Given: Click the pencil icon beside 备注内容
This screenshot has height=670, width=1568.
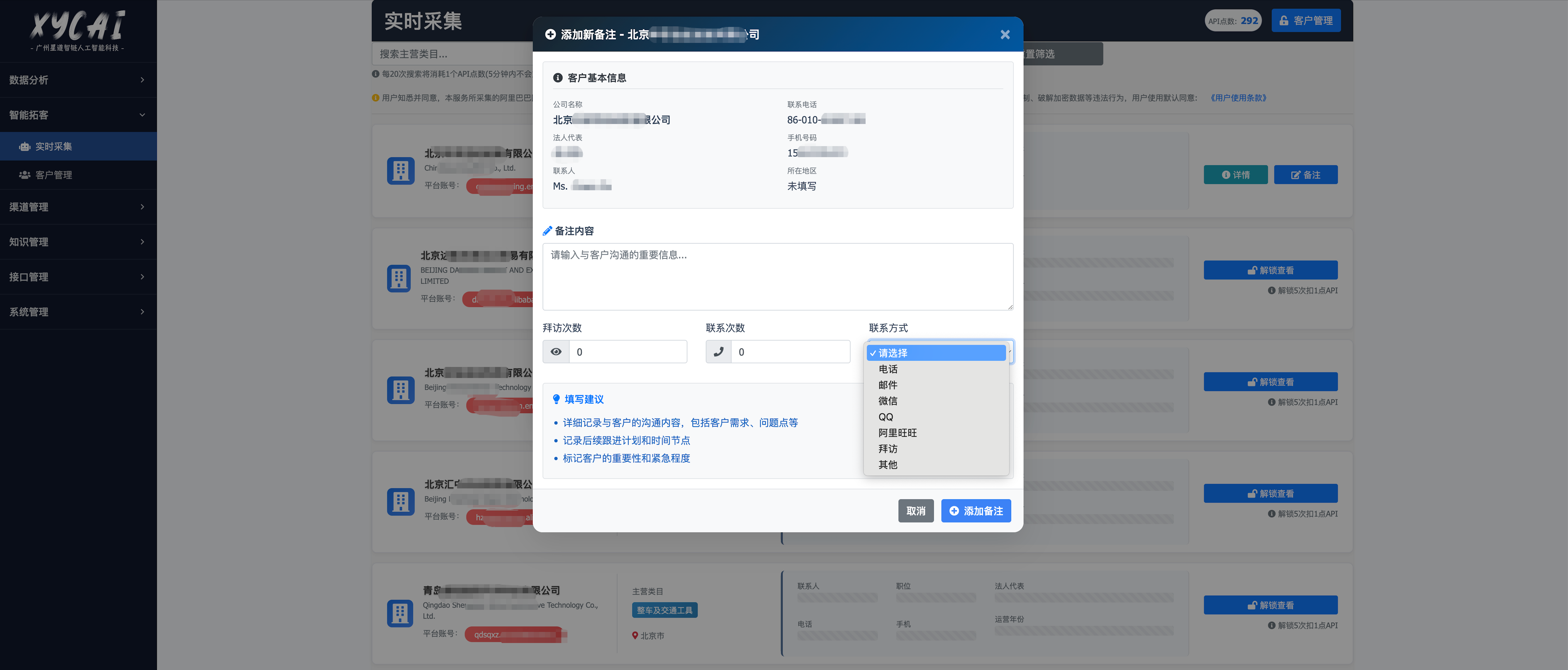Looking at the screenshot, I should point(547,231).
